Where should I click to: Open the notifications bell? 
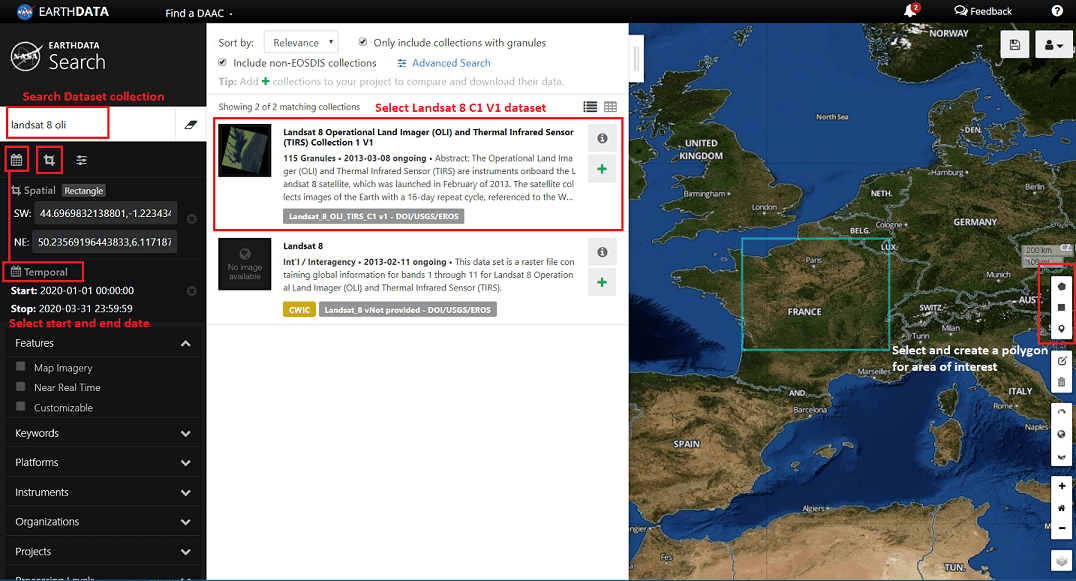[x=911, y=10]
